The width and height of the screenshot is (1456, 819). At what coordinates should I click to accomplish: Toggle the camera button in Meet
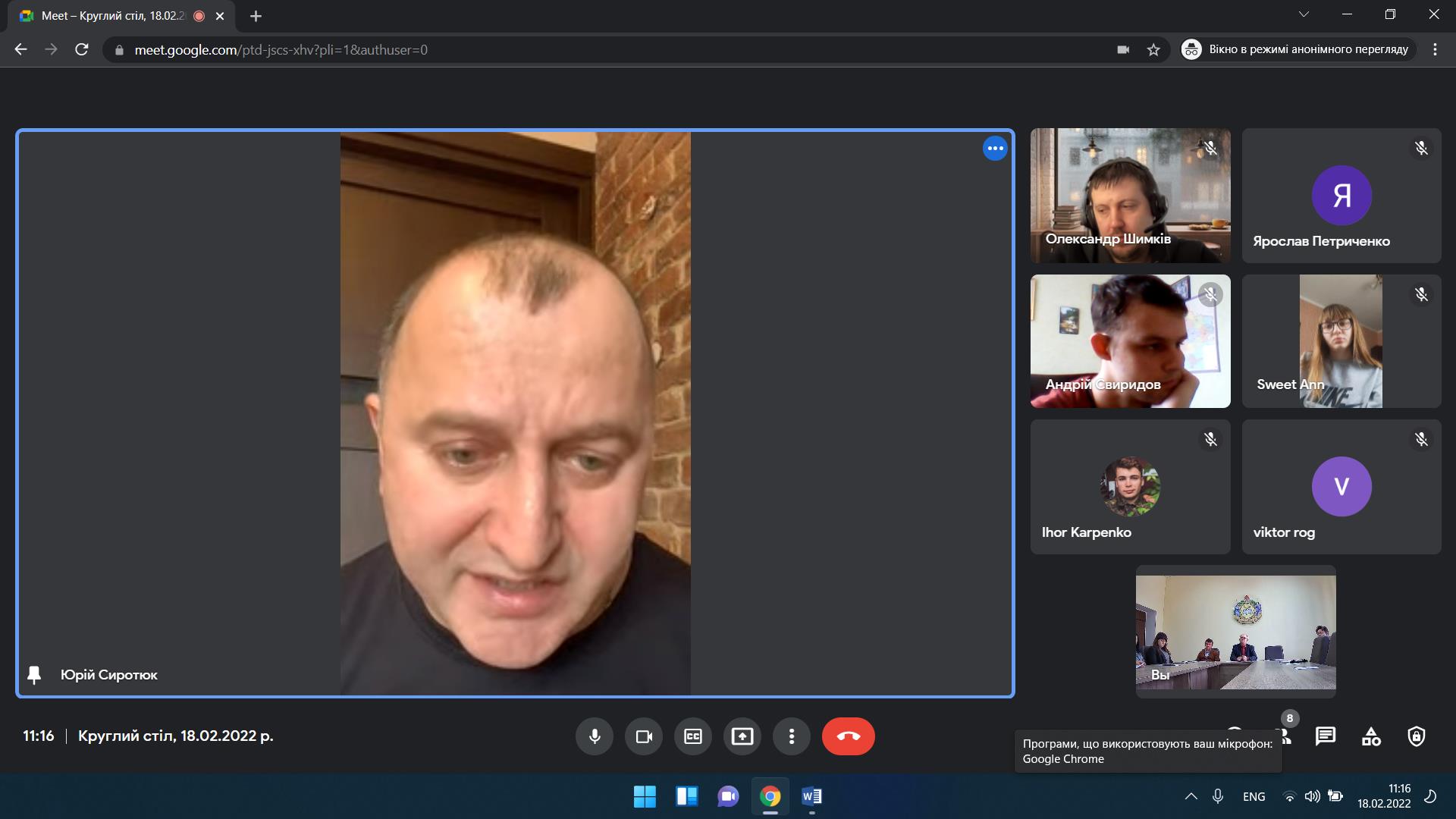(x=644, y=736)
